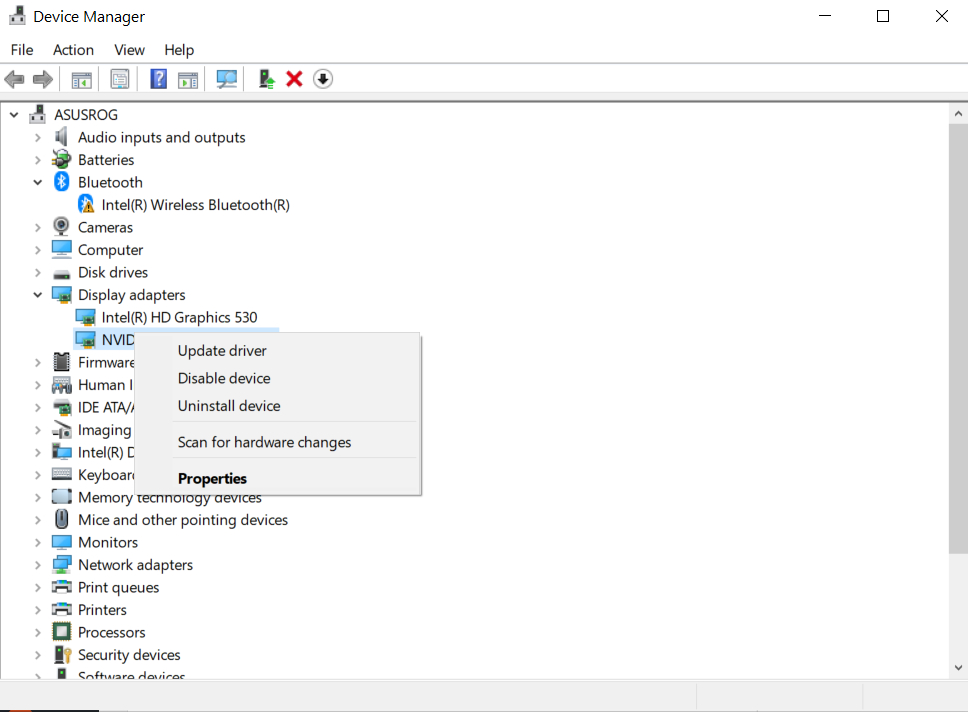
Task: Expand the Network adapters category
Action: 38,565
